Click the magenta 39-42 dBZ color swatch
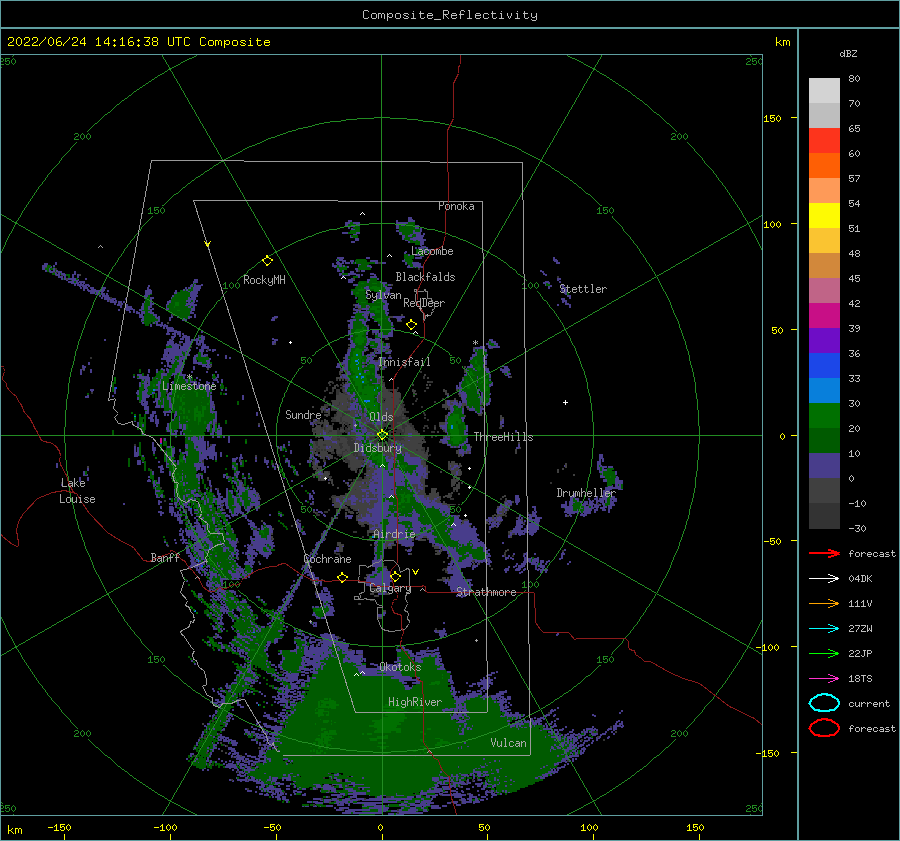This screenshot has width=900, height=841. 824,316
